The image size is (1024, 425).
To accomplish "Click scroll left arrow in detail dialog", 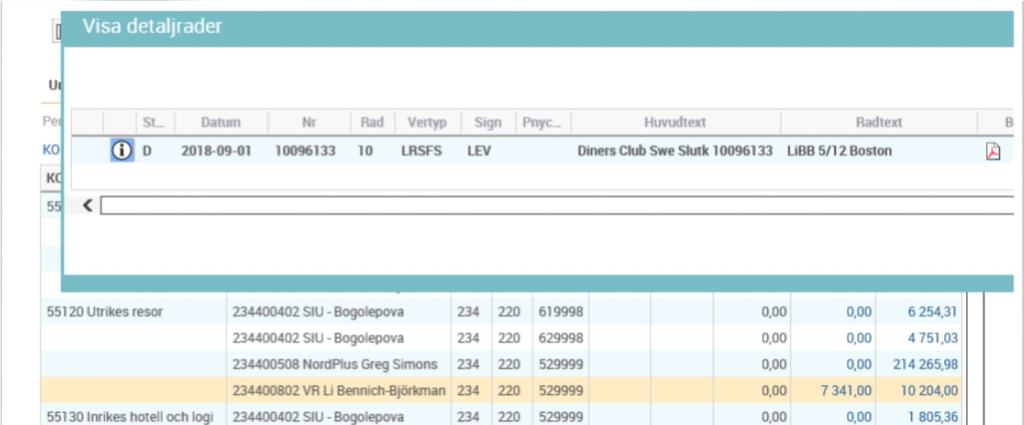I will [88, 206].
